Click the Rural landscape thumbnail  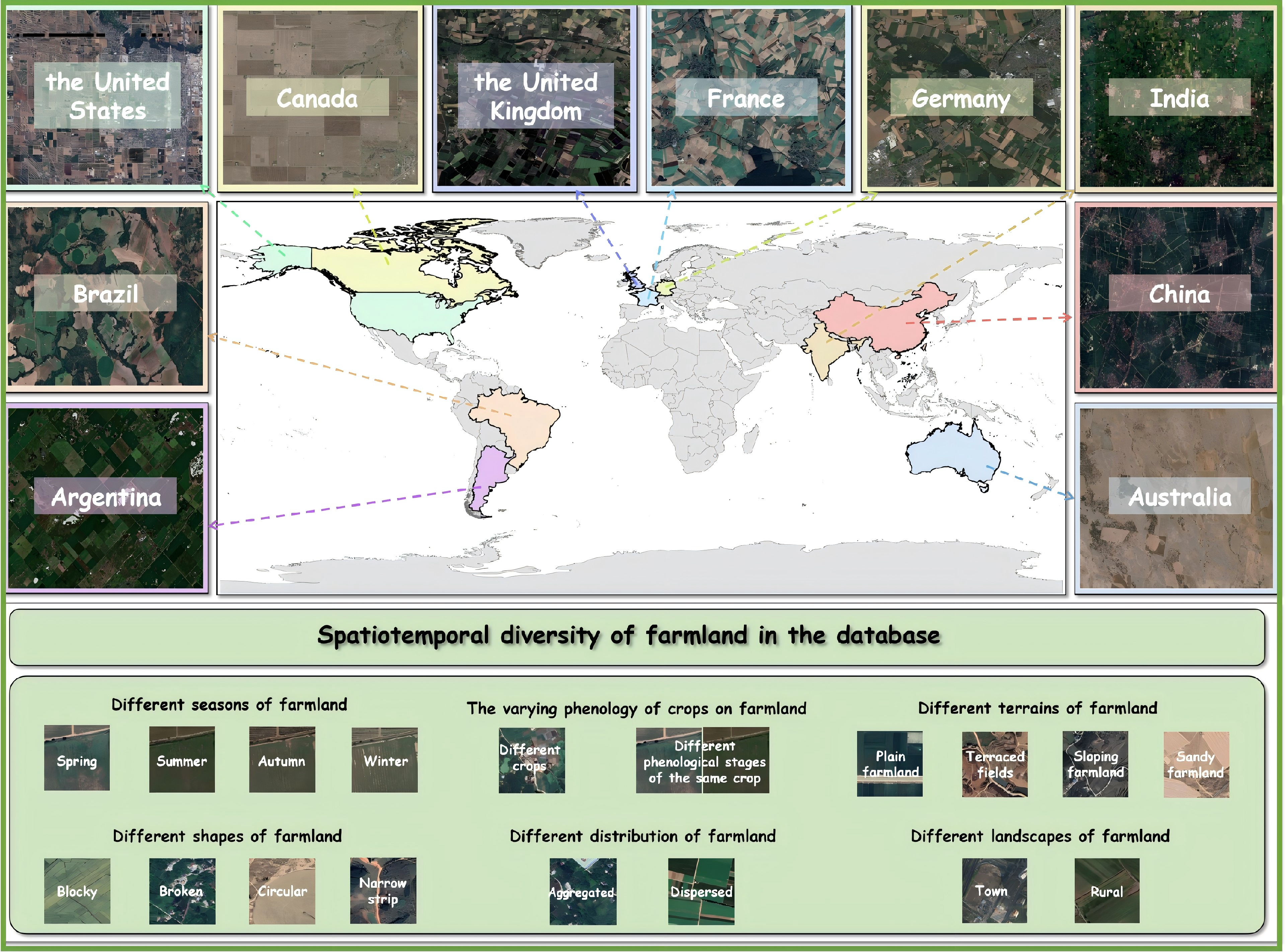1107,891
